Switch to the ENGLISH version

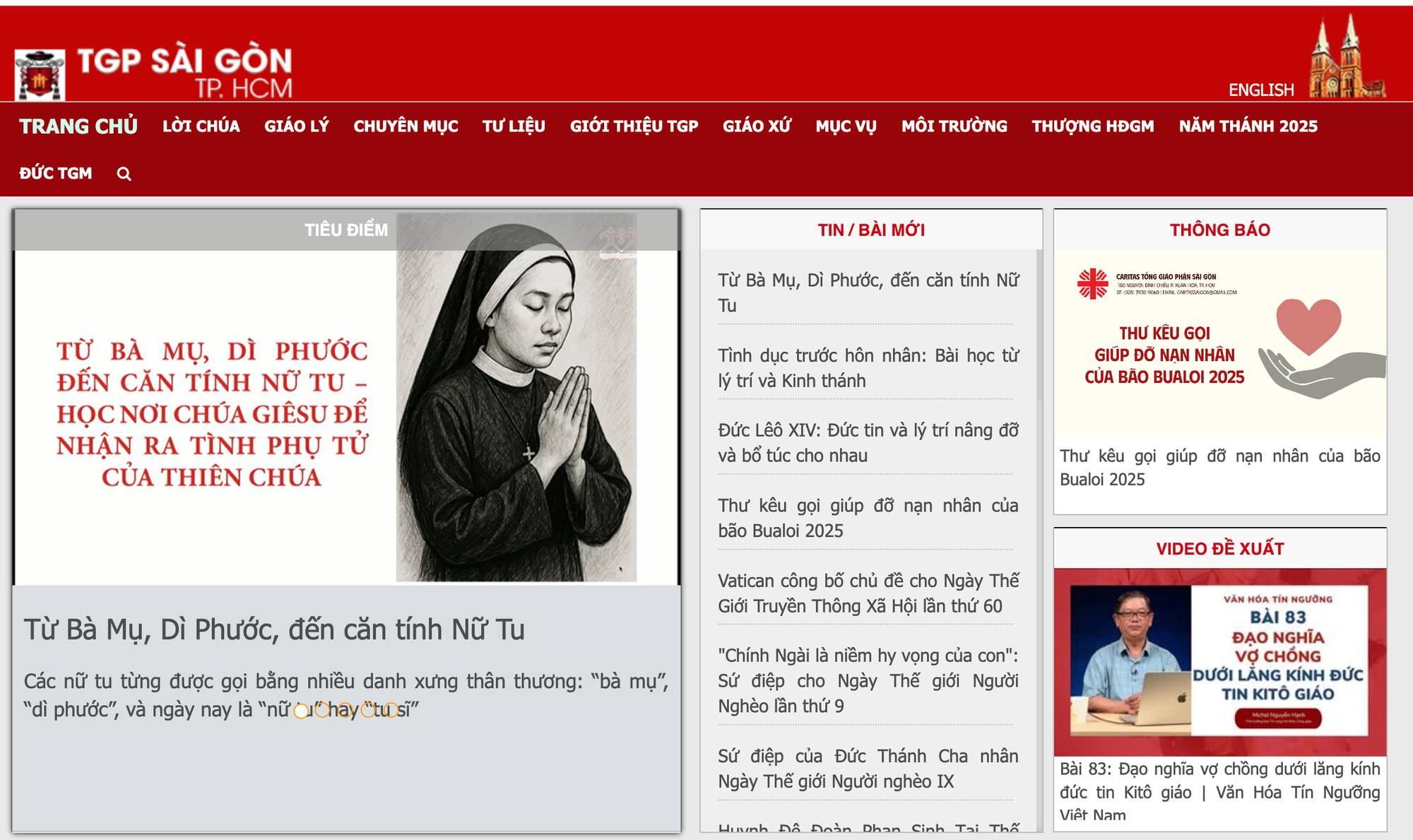click(1261, 90)
